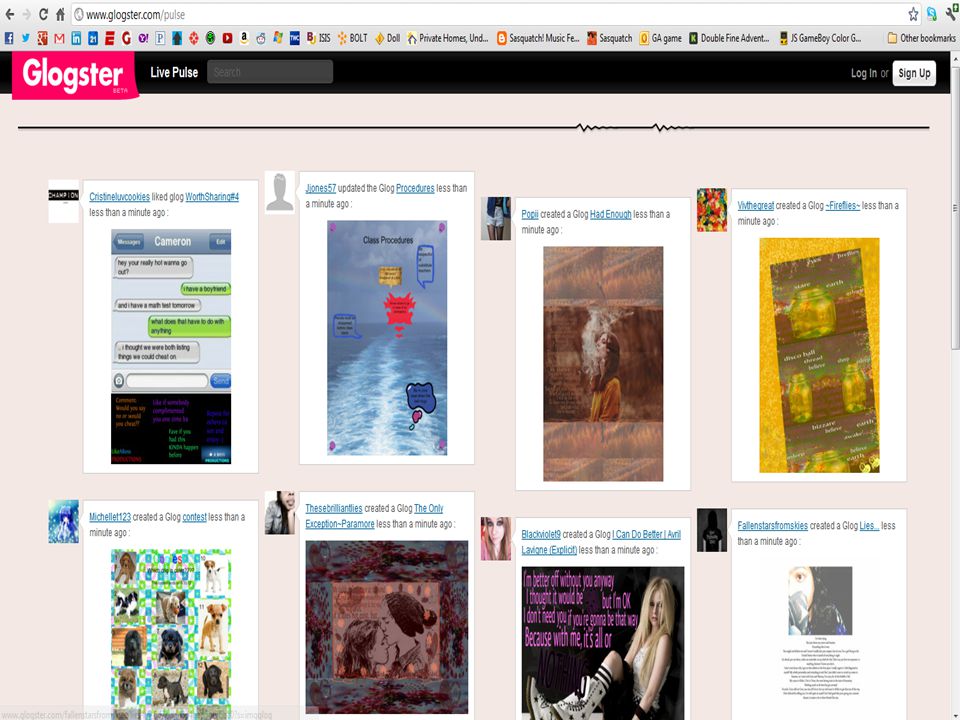Open the Yahoo bookmark icon
Image resolution: width=960 pixels, height=720 pixels.
pyautogui.click(x=143, y=38)
